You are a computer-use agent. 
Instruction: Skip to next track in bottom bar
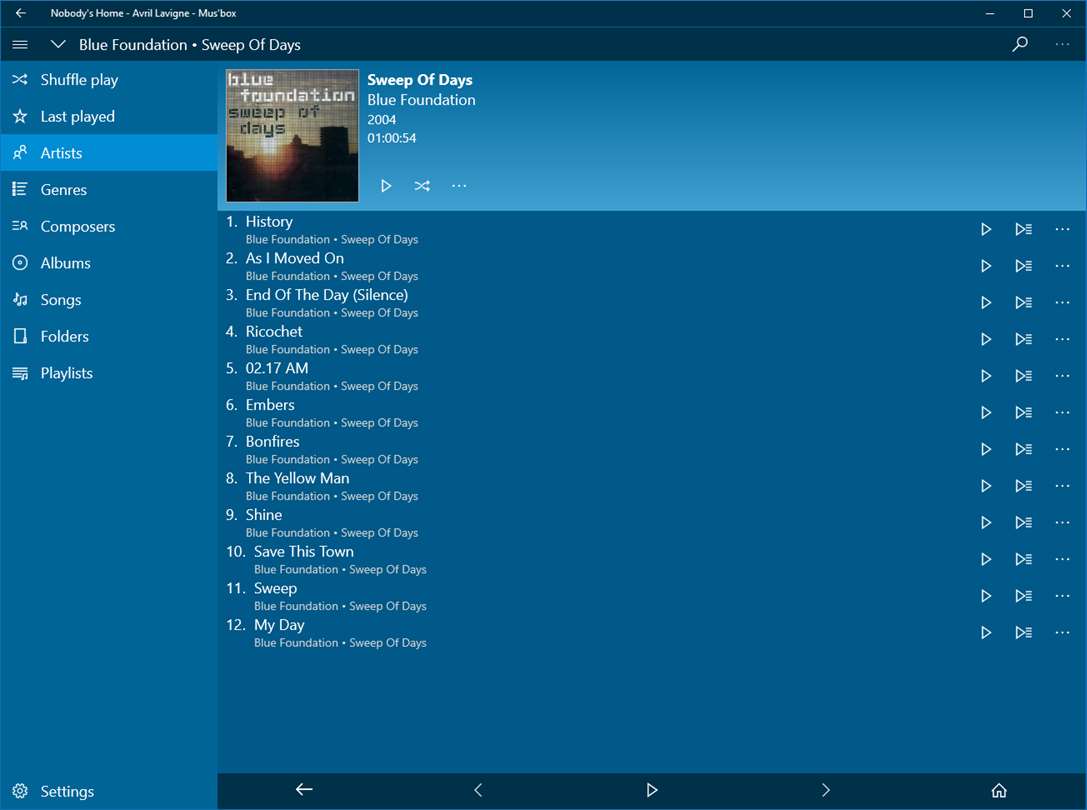tap(825, 790)
